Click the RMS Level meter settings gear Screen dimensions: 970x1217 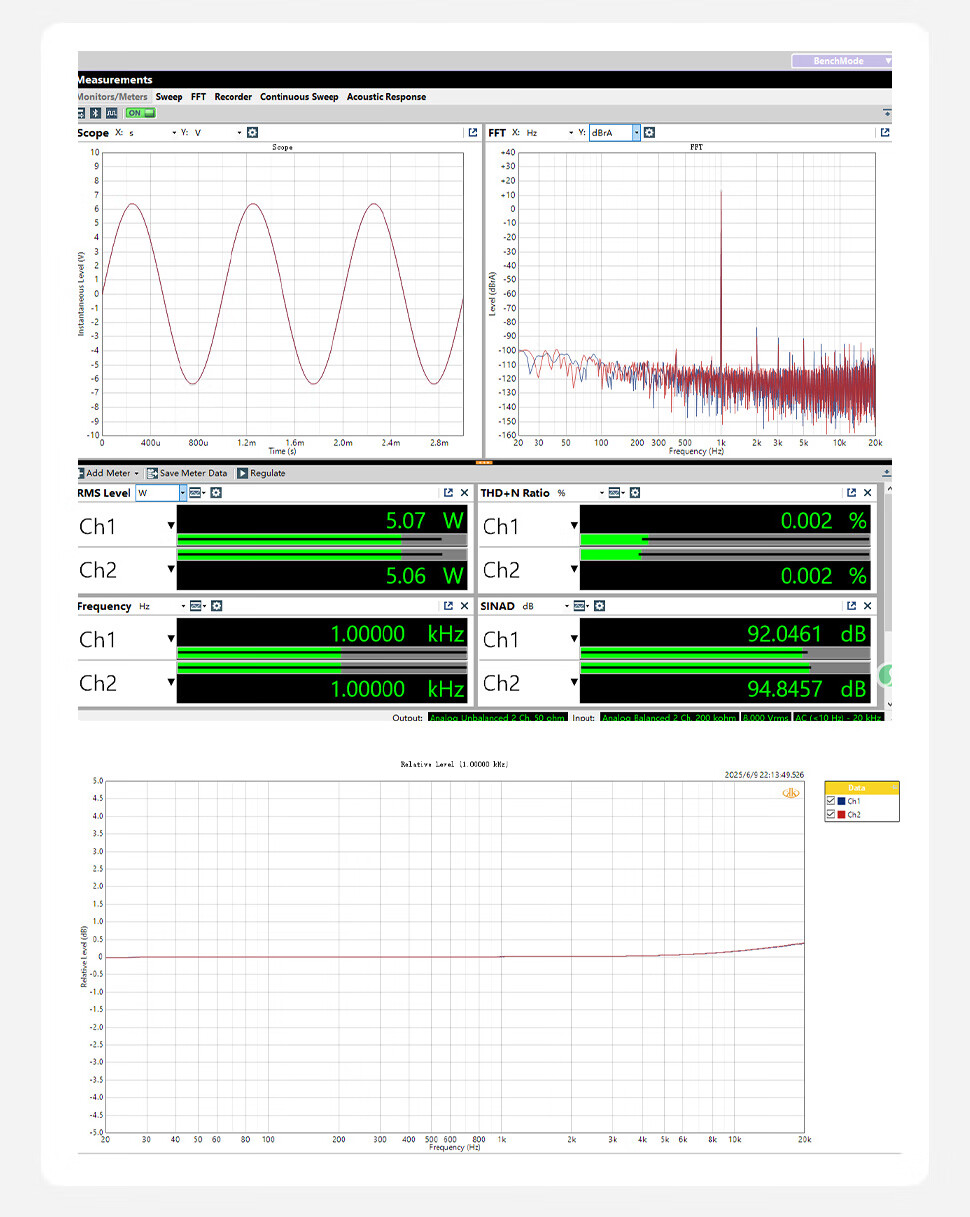pyautogui.click(x=216, y=493)
